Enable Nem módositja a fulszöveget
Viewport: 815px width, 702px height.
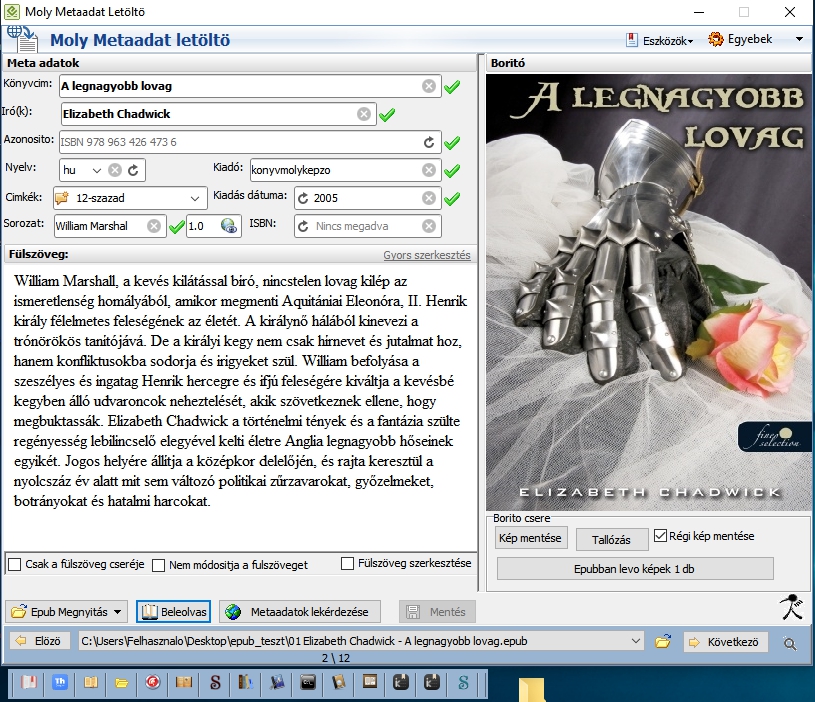(x=159, y=565)
